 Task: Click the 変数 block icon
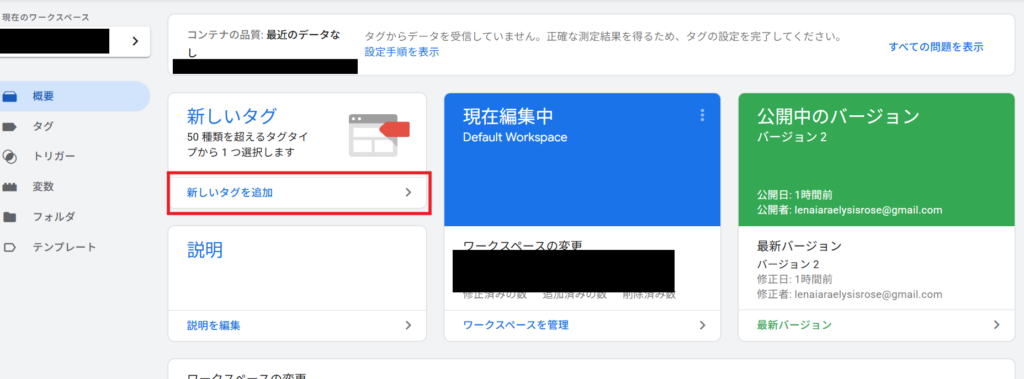point(9,187)
